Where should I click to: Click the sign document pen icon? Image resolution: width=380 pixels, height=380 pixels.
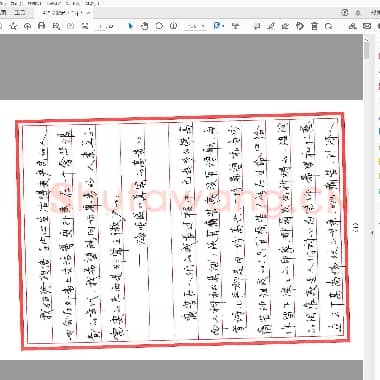tap(285, 26)
